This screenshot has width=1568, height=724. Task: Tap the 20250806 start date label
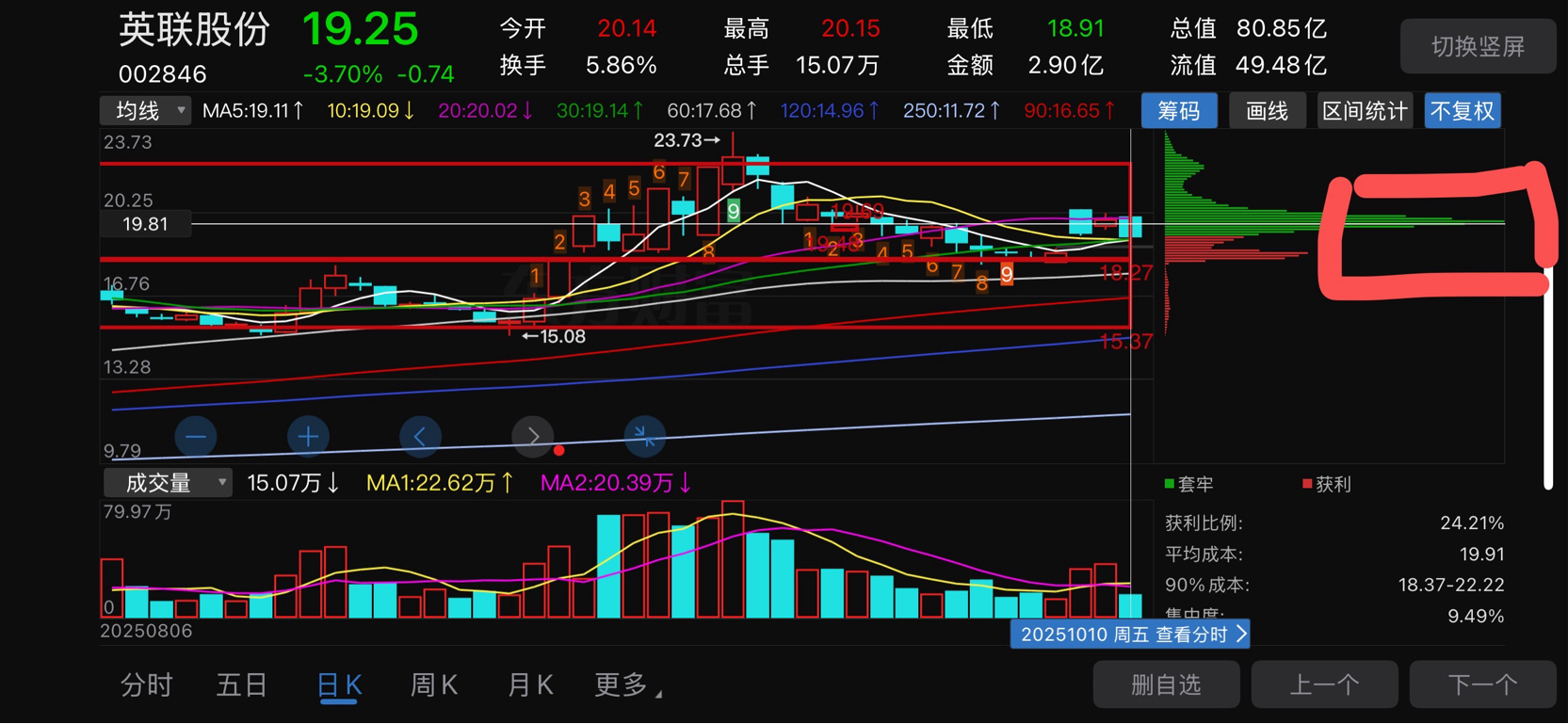tap(146, 631)
